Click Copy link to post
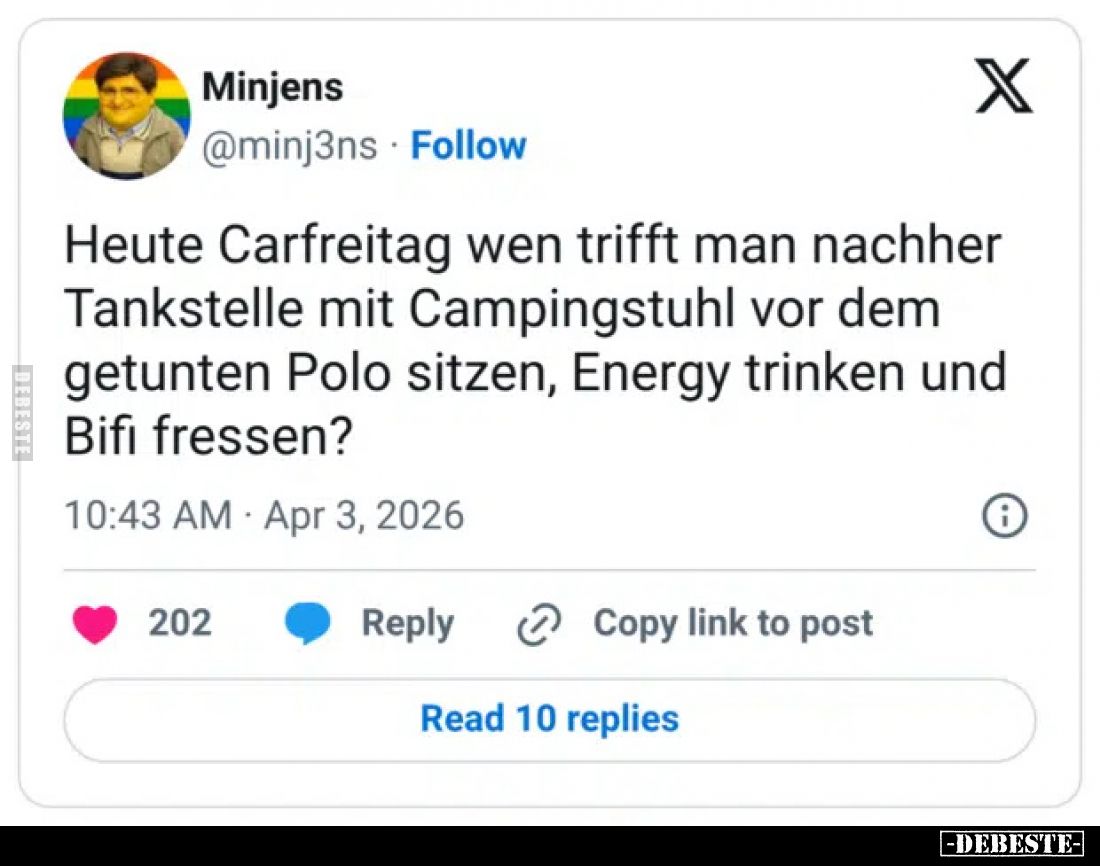The image size is (1100, 866). pos(732,623)
